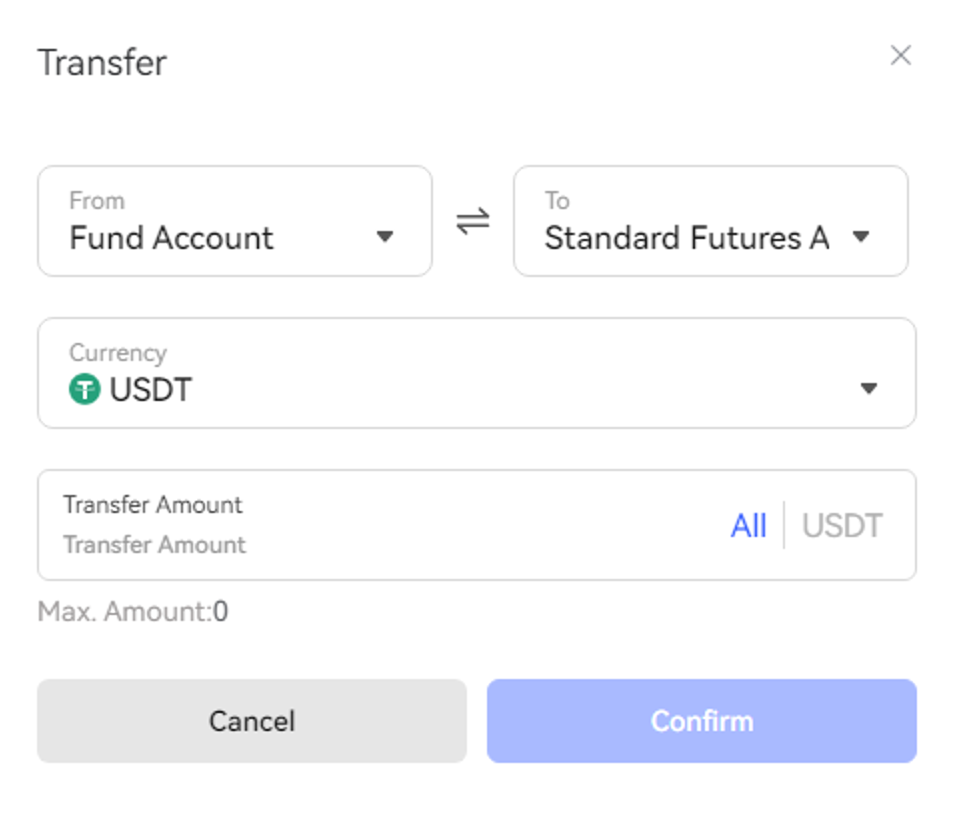Click the USDT unit label in amount box

tap(842, 526)
